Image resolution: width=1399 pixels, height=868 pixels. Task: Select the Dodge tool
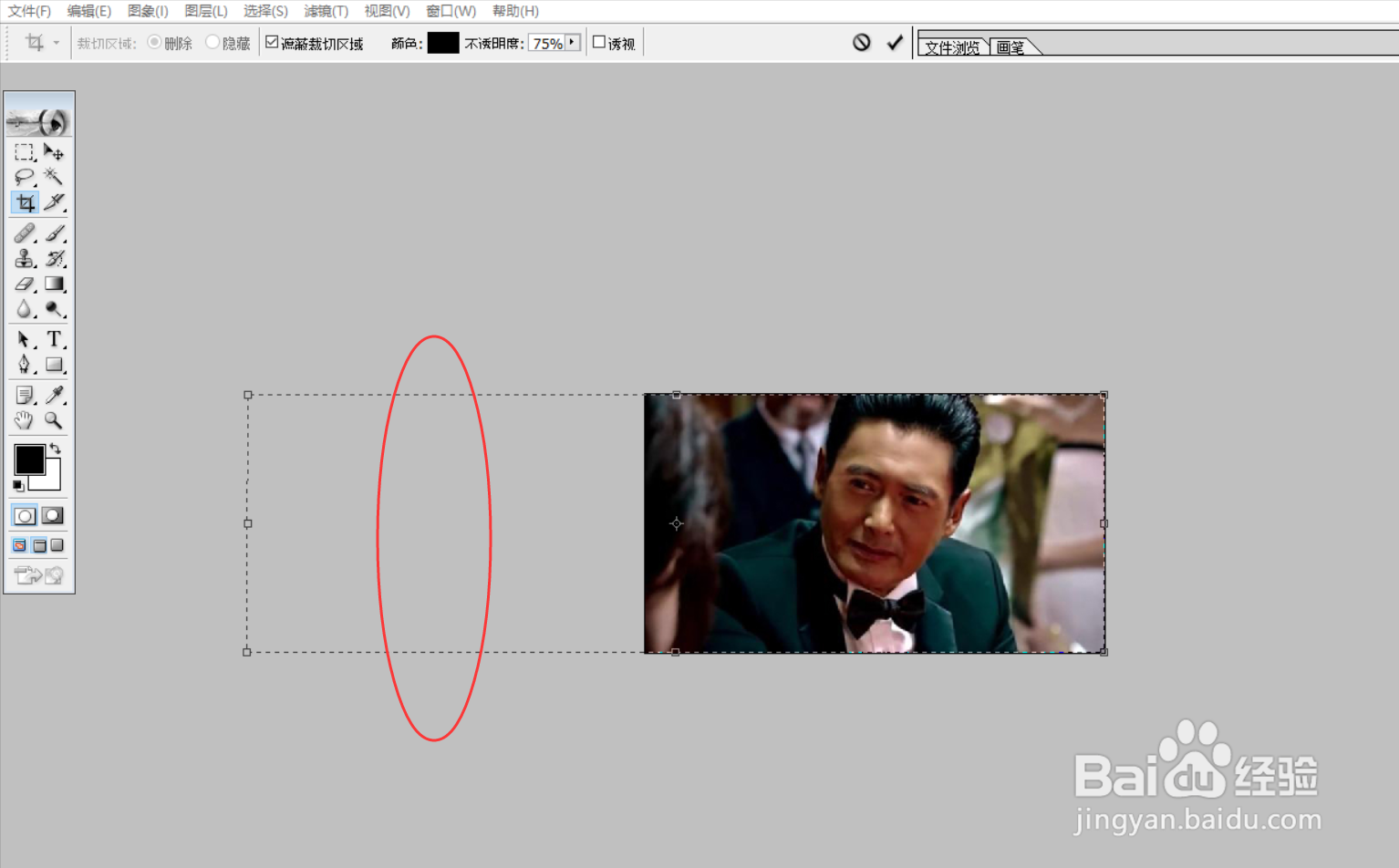click(54, 310)
